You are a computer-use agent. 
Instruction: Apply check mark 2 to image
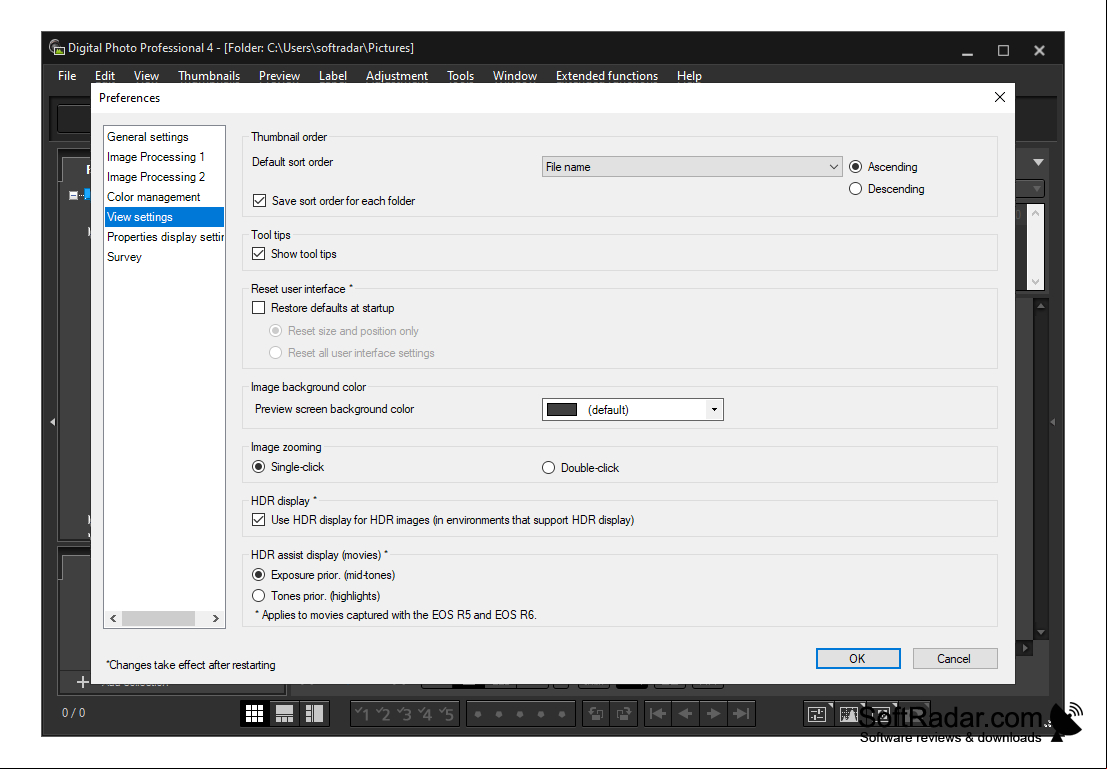point(383,714)
